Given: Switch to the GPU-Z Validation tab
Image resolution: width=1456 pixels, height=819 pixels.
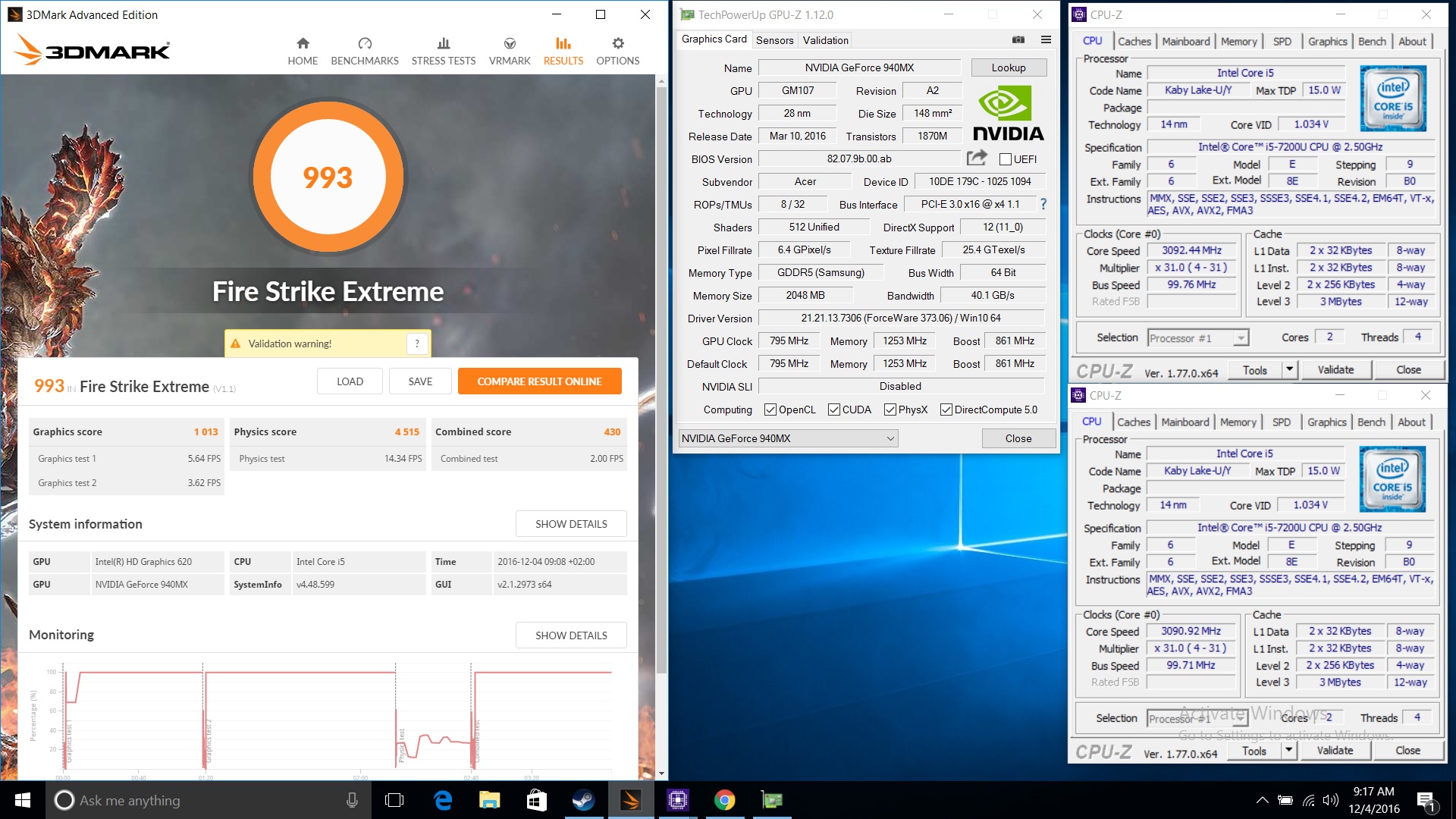Looking at the screenshot, I should [825, 40].
